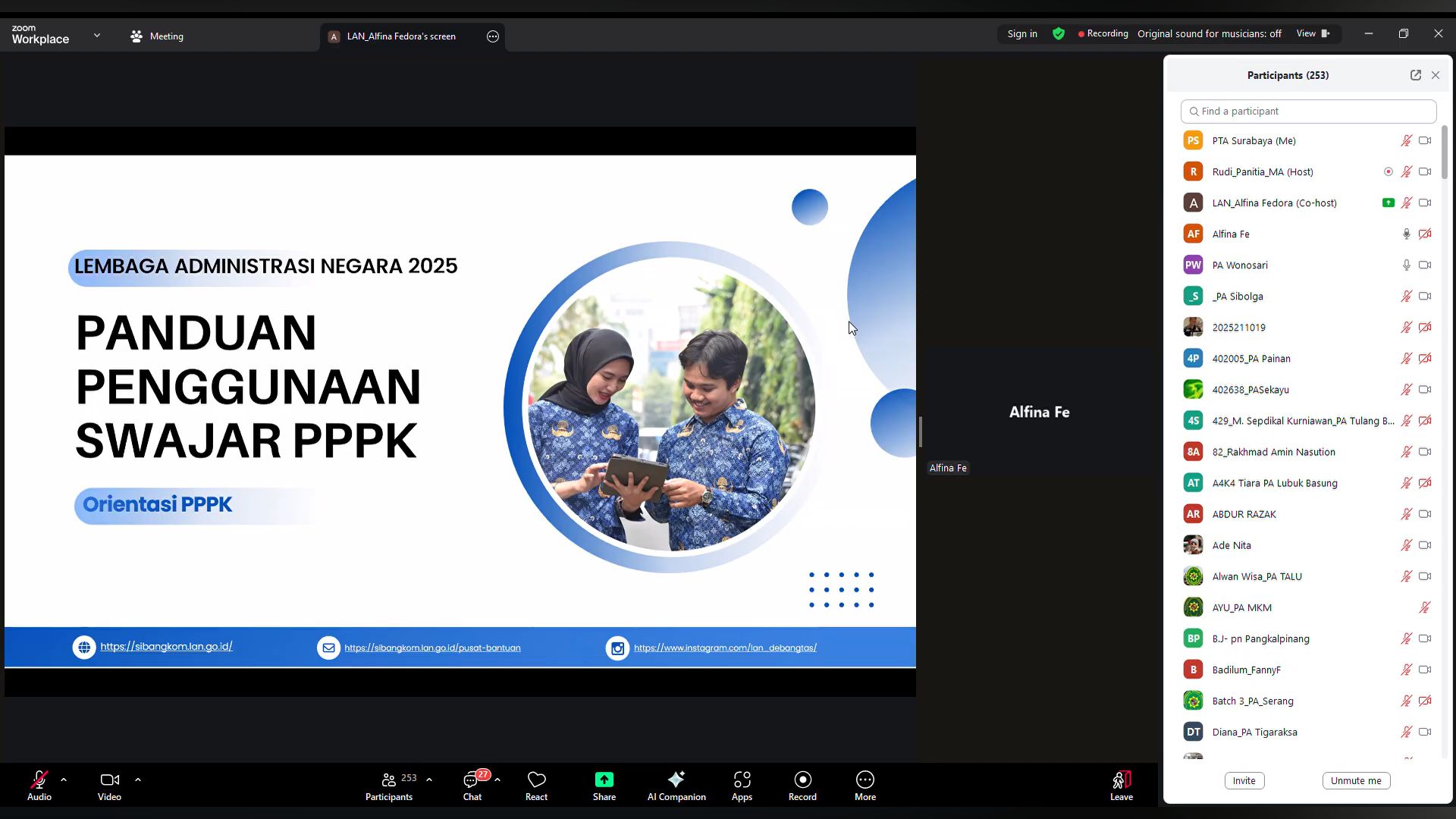Expand the Audio options chevron
The width and height of the screenshot is (1456, 819).
(64, 779)
